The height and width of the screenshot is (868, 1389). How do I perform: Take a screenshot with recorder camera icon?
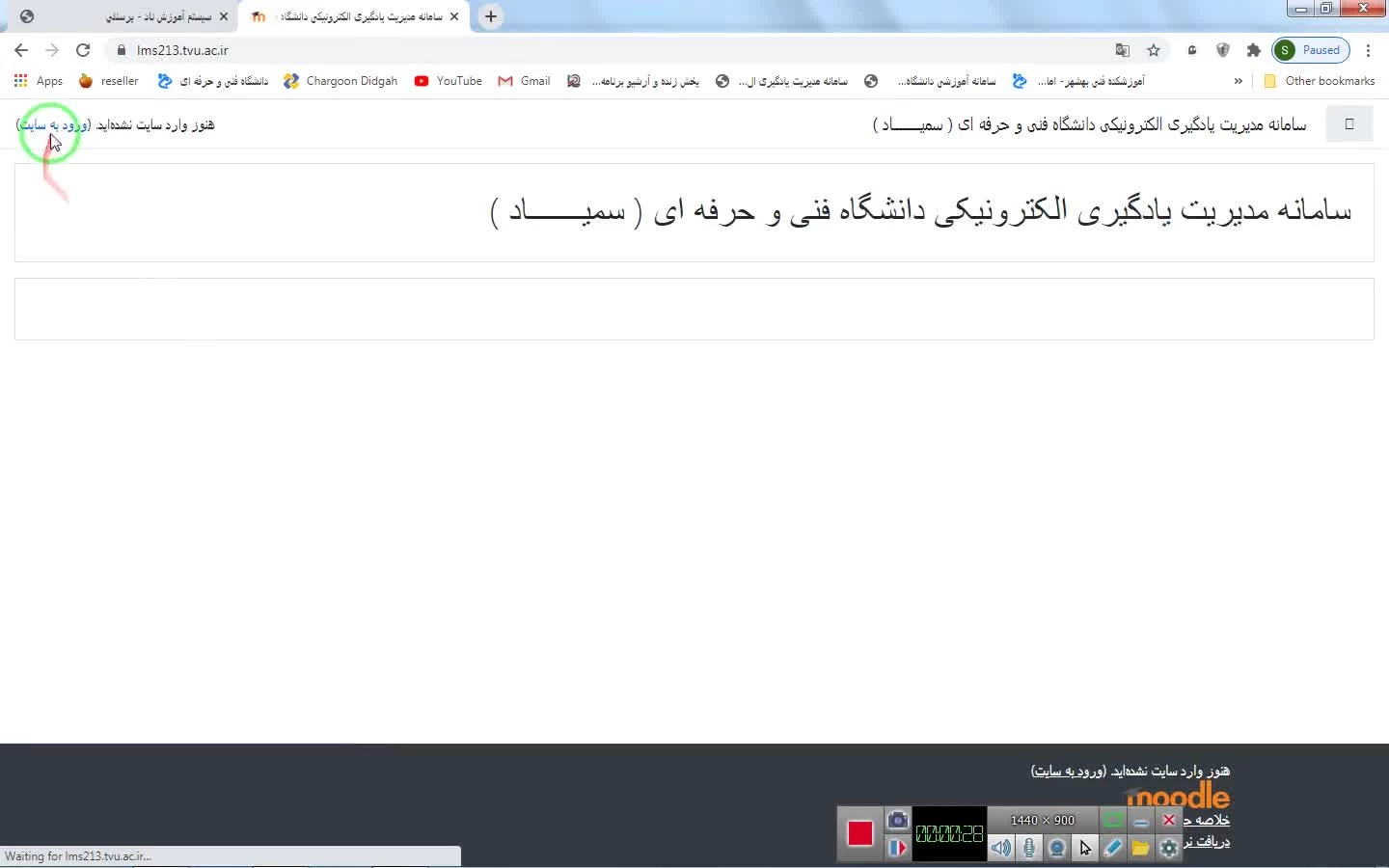point(898,820)
